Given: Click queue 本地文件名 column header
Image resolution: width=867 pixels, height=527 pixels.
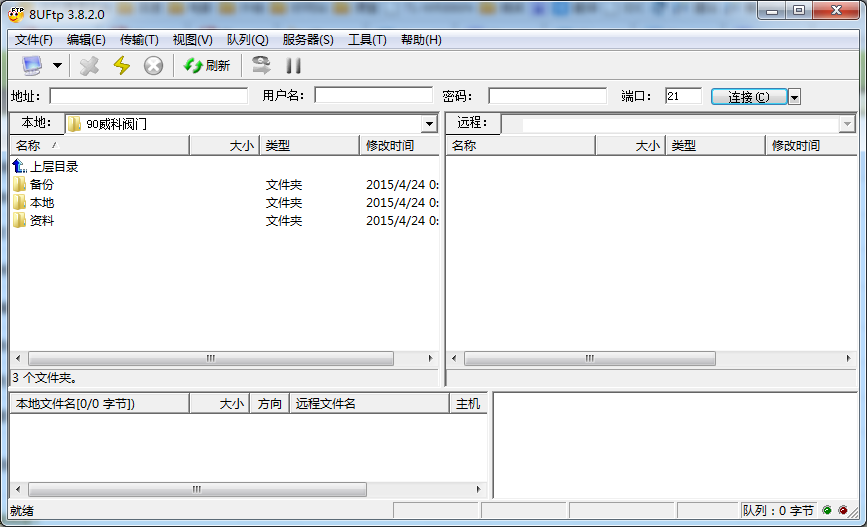Looking at the screenshot, I should [x=100, y=404].
